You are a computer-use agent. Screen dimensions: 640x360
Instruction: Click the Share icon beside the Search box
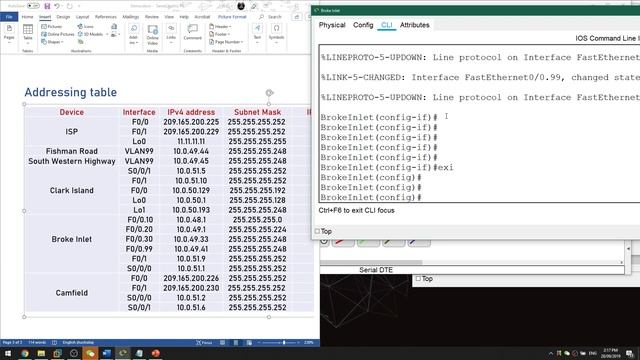pyautogui.click(x=297, y=17)
